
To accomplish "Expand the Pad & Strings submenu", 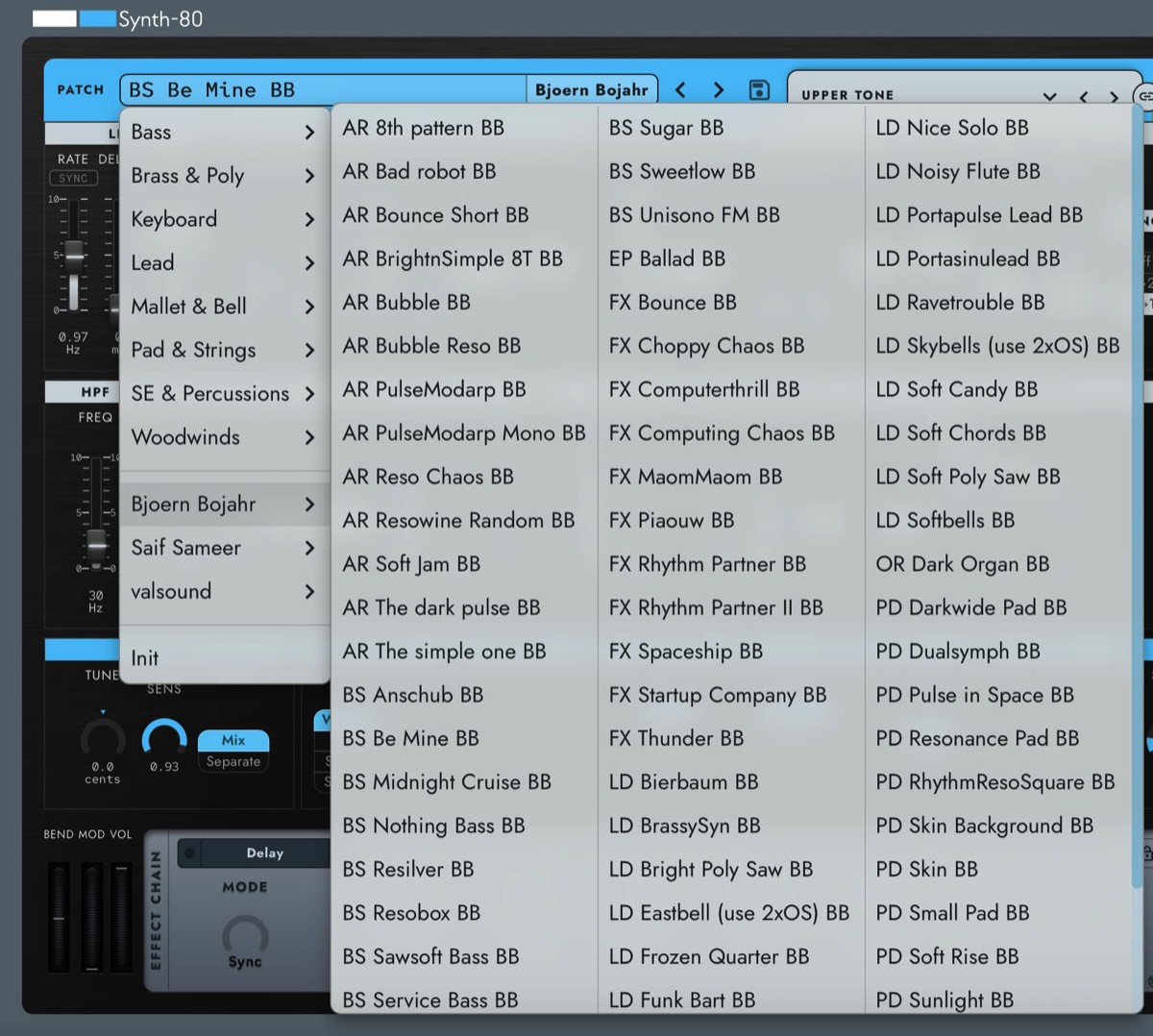I will point(225,350).
